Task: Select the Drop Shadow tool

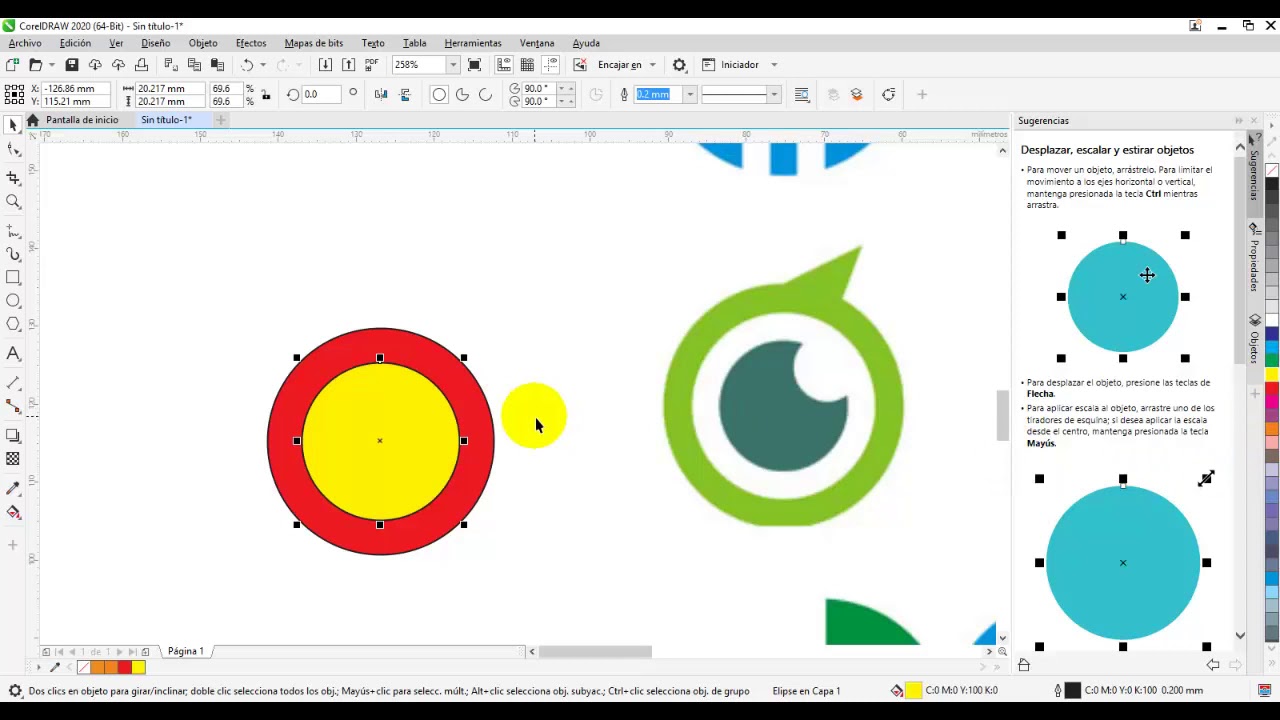Action: pos(13,436)
